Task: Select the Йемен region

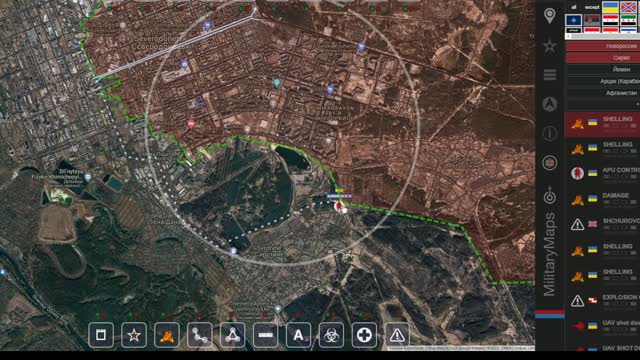Action: pos(603,70)
